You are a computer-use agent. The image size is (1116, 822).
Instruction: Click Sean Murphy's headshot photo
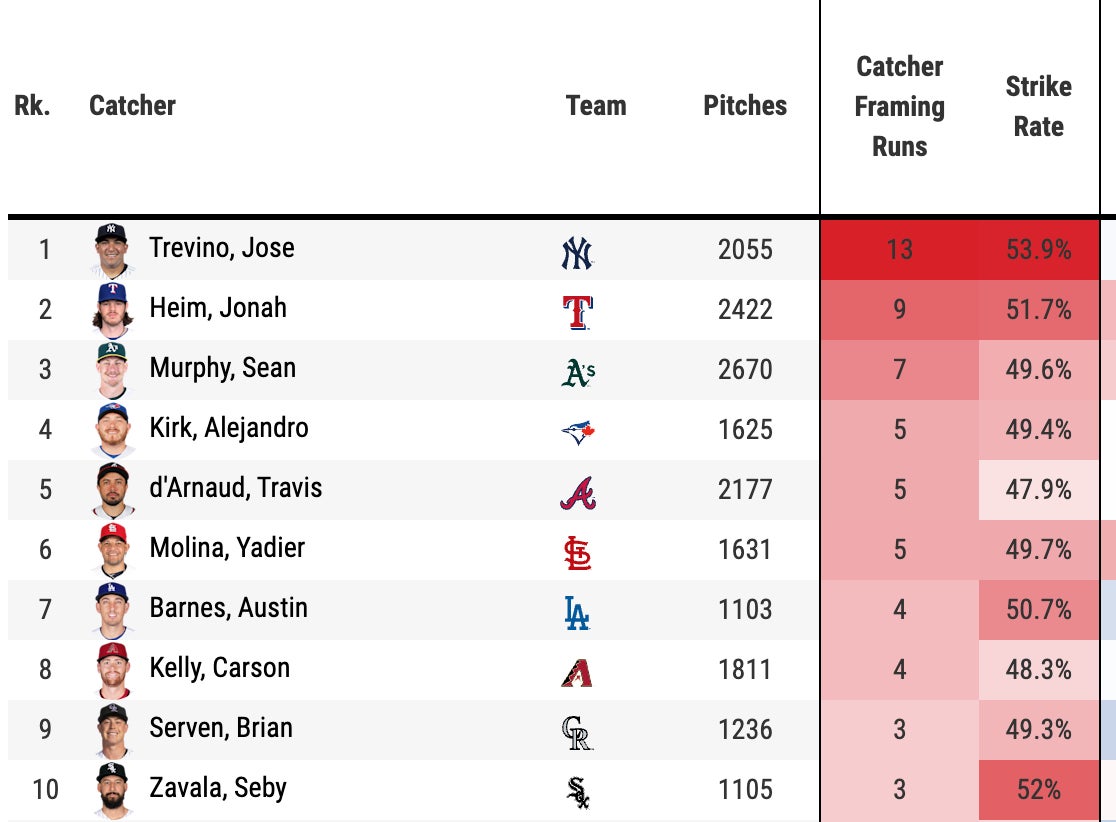tap(113, 370)
